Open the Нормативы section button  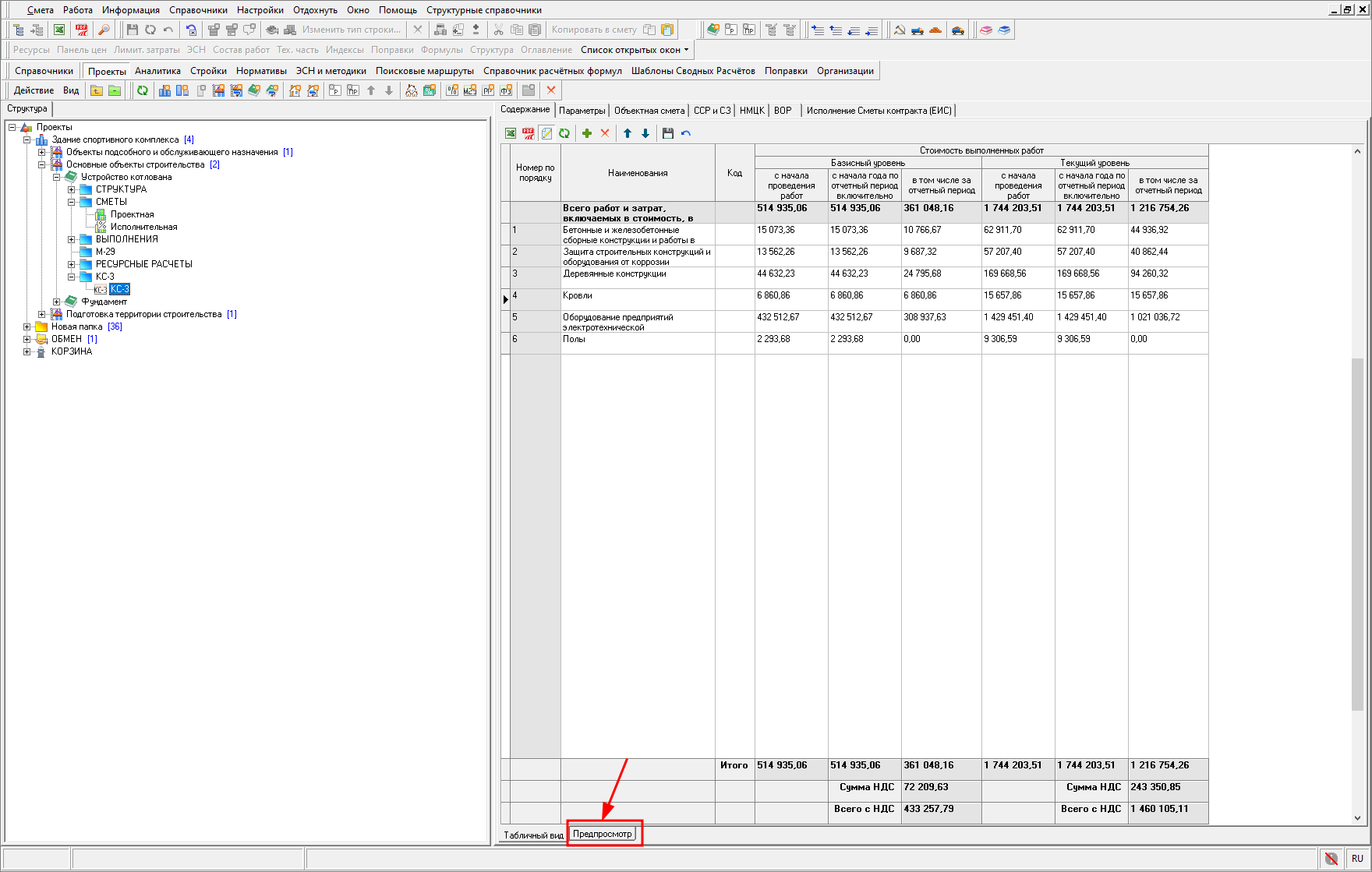pyautogui.click(x=261, y=71)
